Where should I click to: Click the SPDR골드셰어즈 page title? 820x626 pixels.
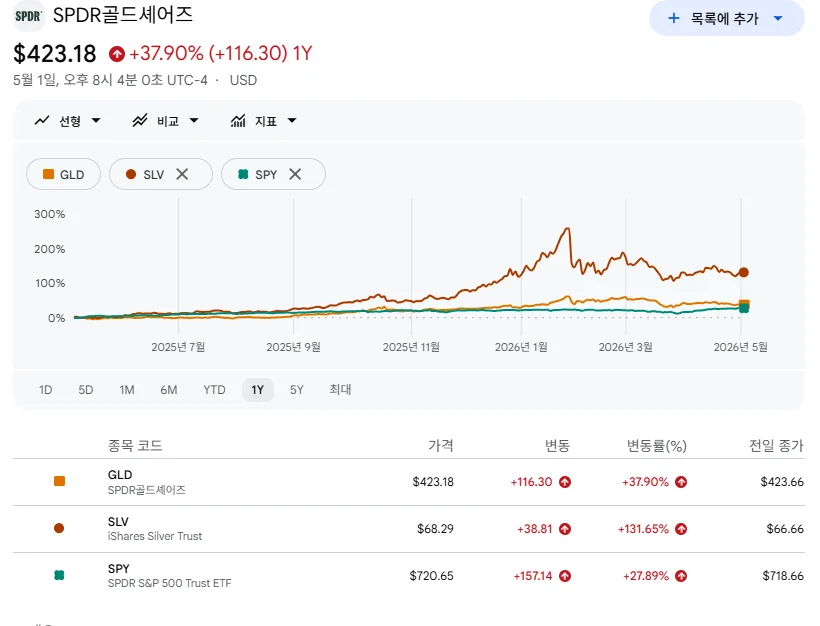point(123,15)
